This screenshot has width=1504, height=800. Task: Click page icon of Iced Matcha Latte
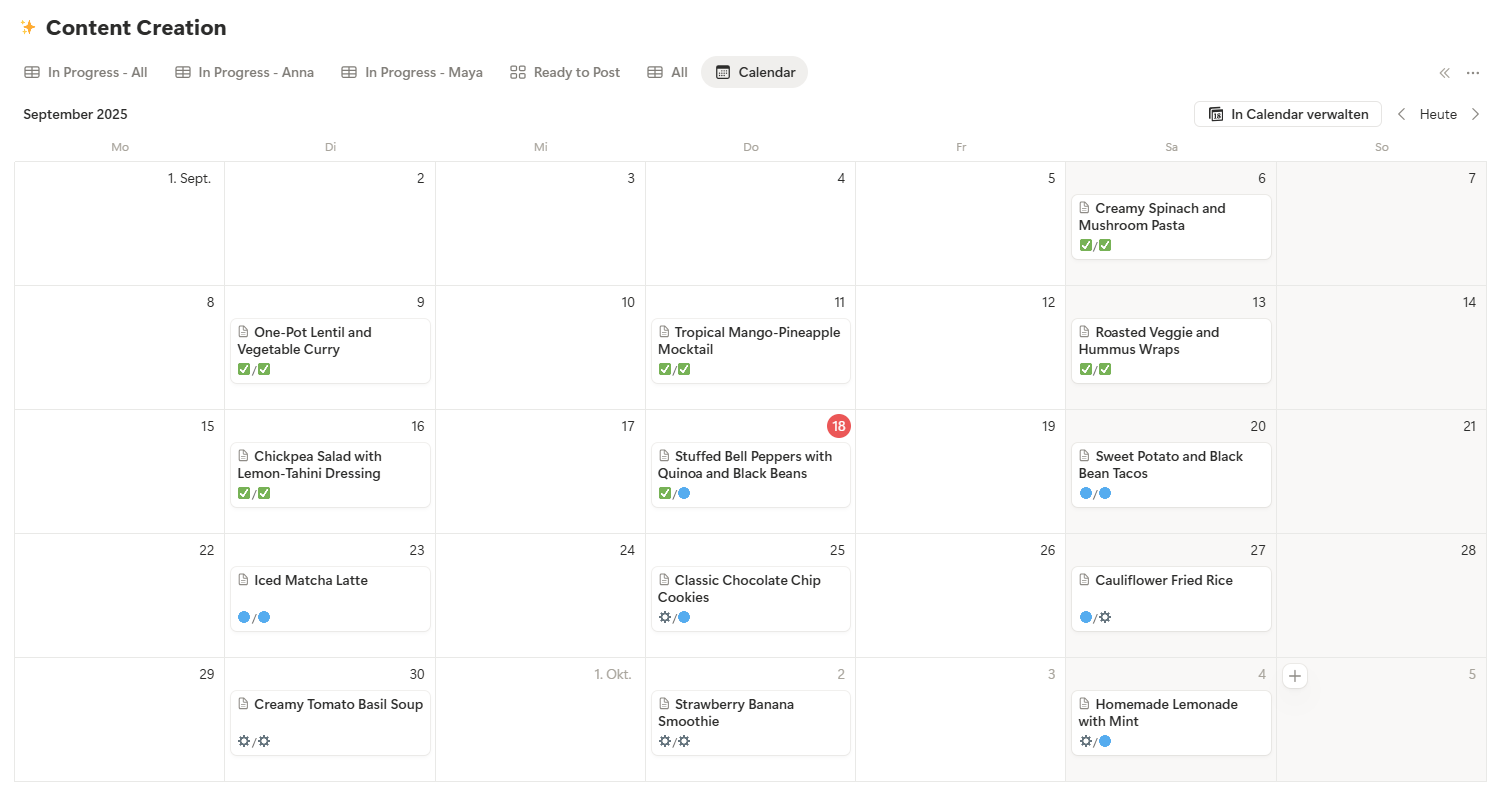(243, 580)
